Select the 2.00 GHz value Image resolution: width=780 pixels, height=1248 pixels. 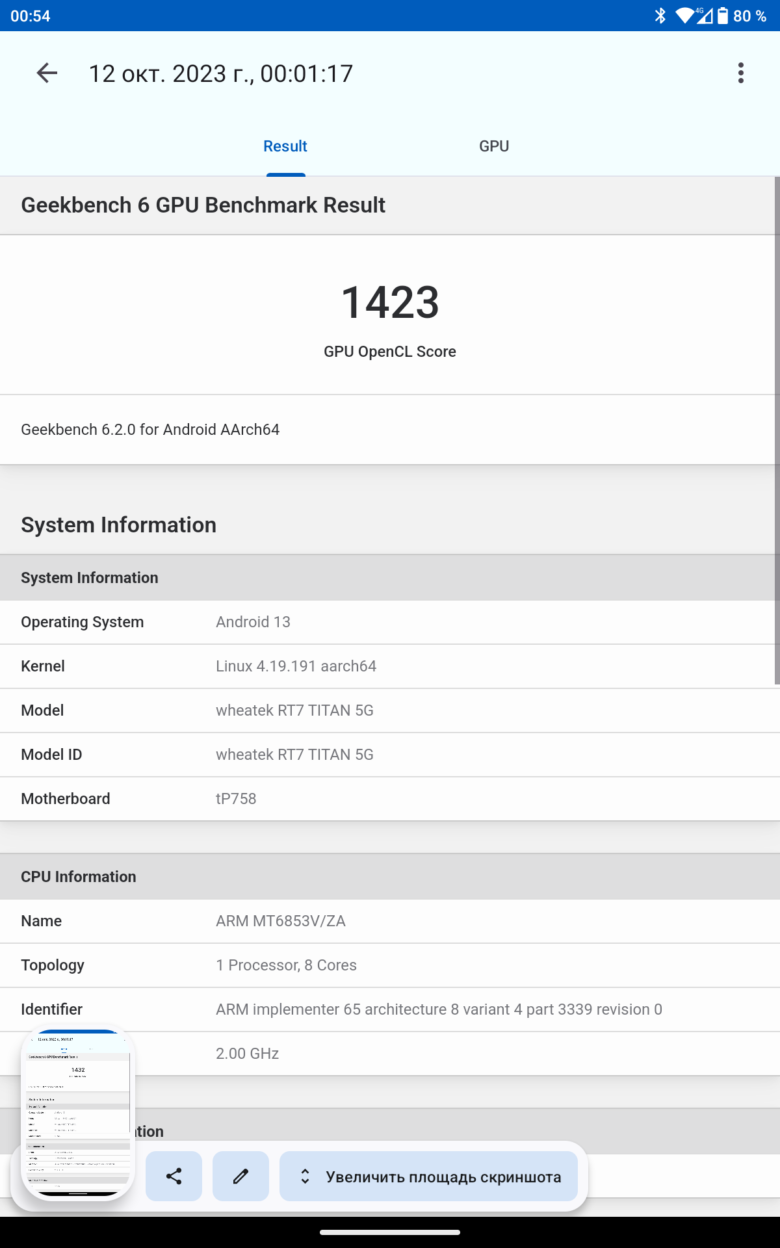(247, 1053)
